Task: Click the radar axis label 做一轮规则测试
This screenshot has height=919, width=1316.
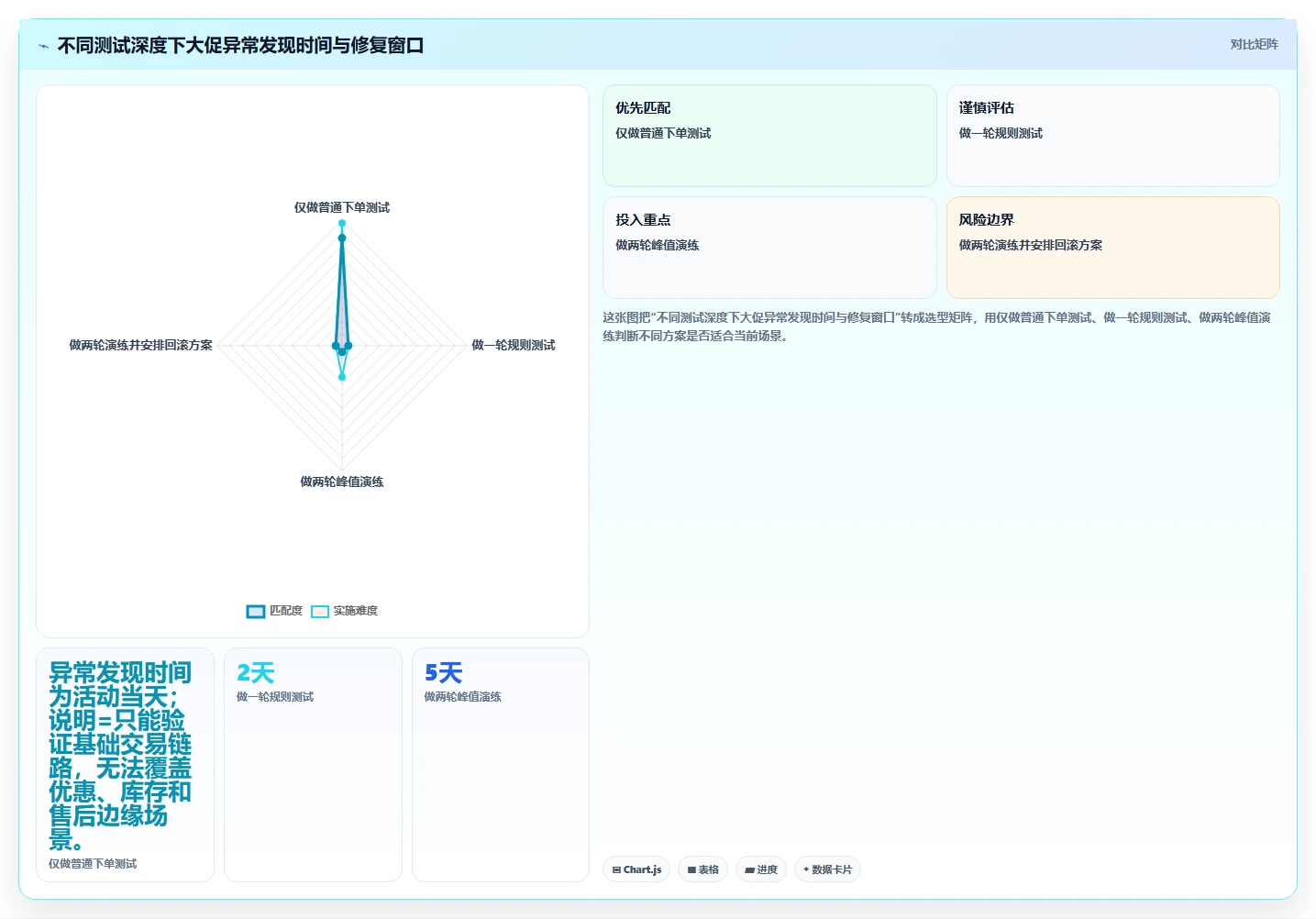Action: pyautogui.click(x=514, y=345)
